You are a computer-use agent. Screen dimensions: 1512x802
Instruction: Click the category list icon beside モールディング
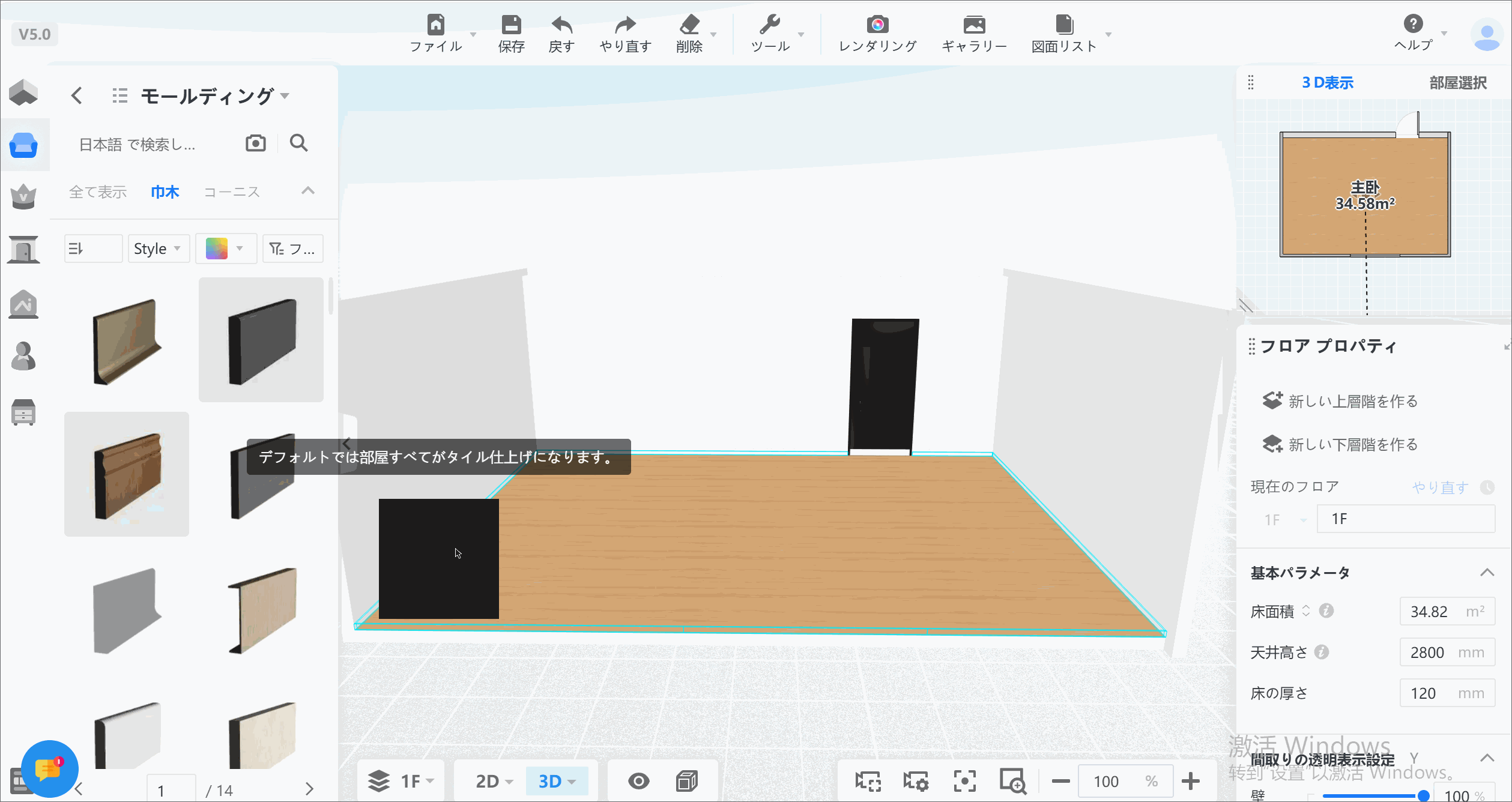[x=120, y=95]
